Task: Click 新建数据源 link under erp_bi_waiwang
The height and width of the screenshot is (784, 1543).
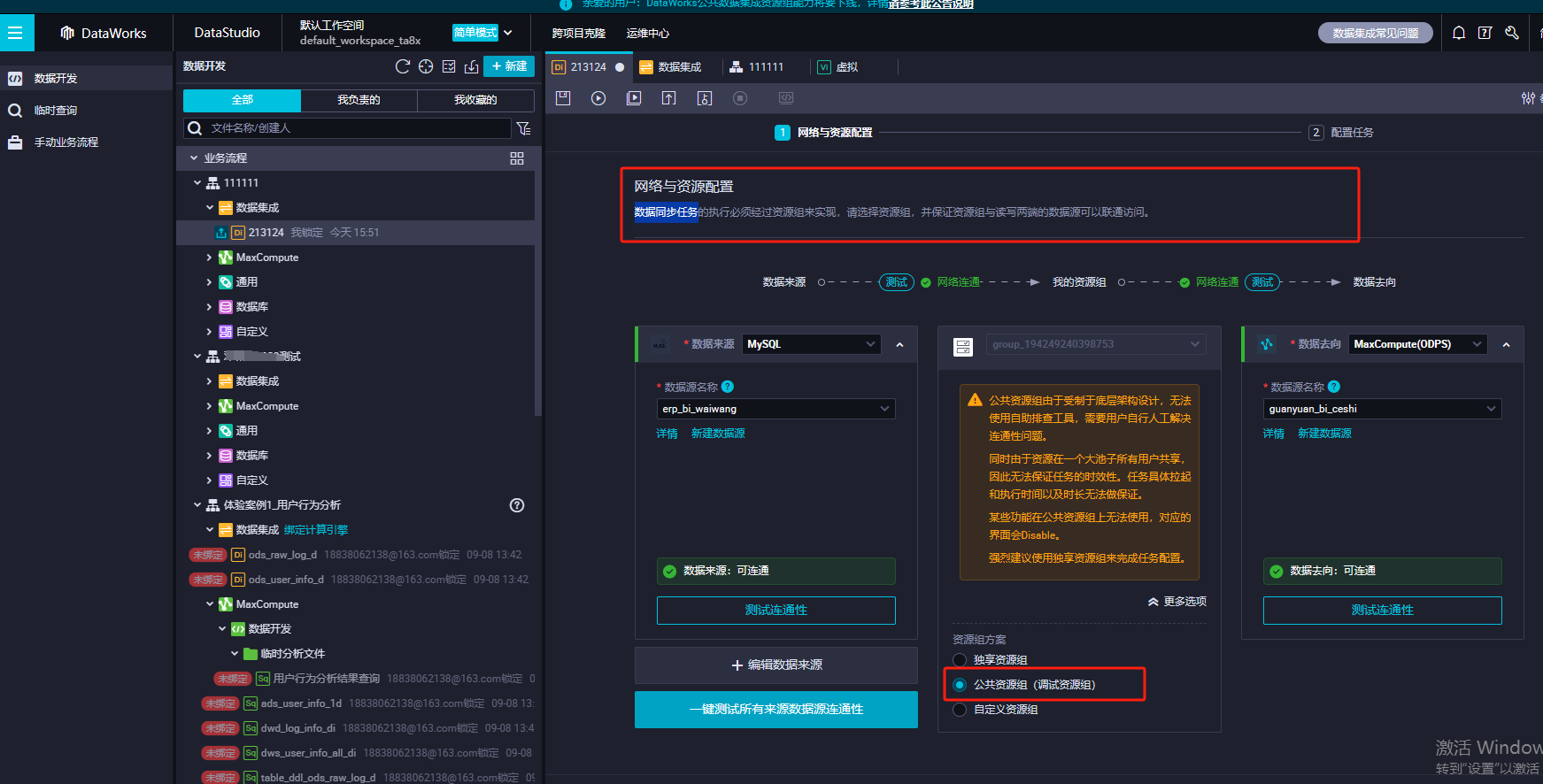Action: coord(718,434)
